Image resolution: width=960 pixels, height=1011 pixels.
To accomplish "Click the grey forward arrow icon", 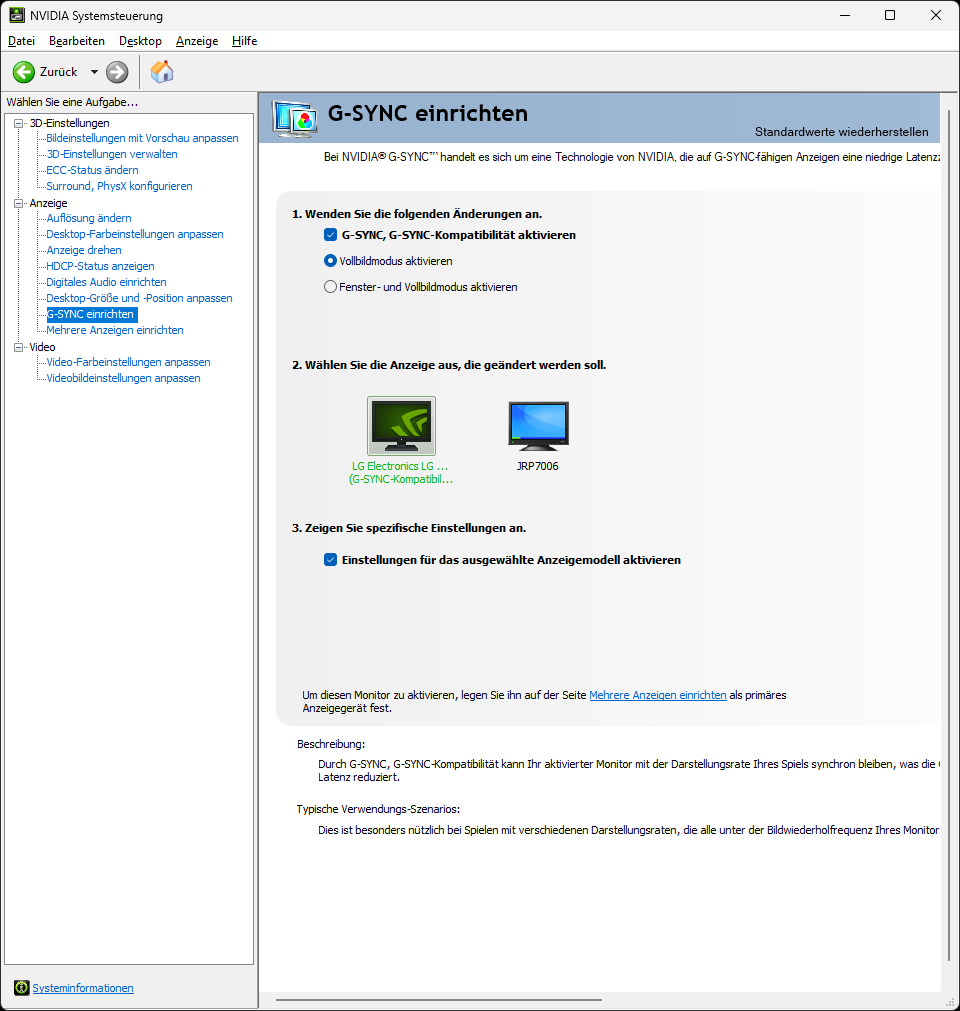I will [x=117, y=72].
